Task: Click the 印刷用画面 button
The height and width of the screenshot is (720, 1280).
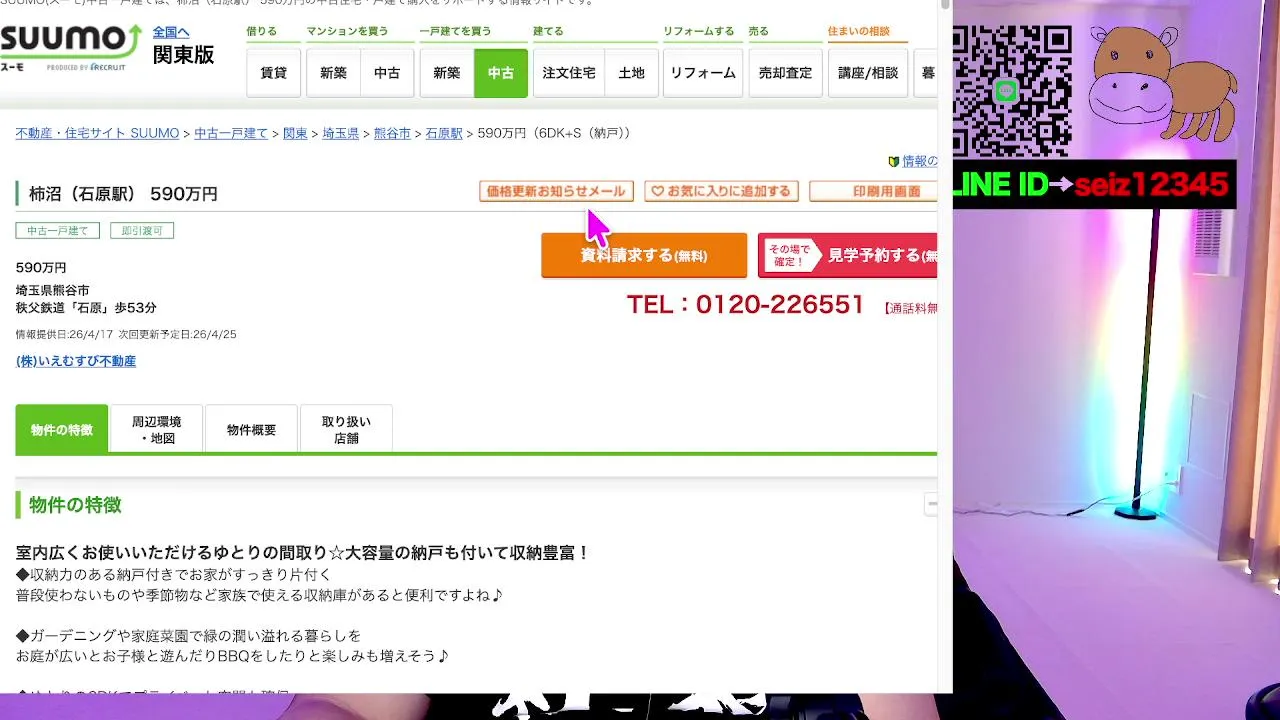Action: click(873, 191)
